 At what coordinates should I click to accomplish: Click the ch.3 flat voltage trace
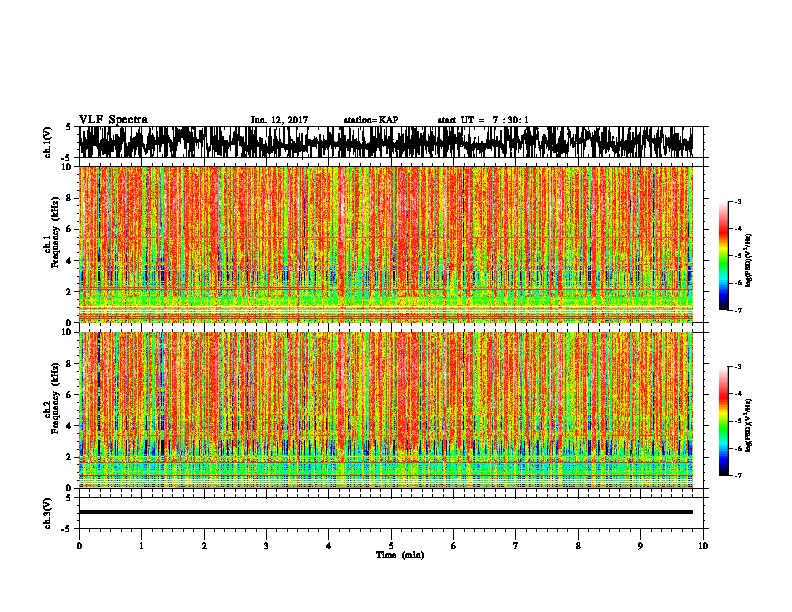click(x=386, y=512)
